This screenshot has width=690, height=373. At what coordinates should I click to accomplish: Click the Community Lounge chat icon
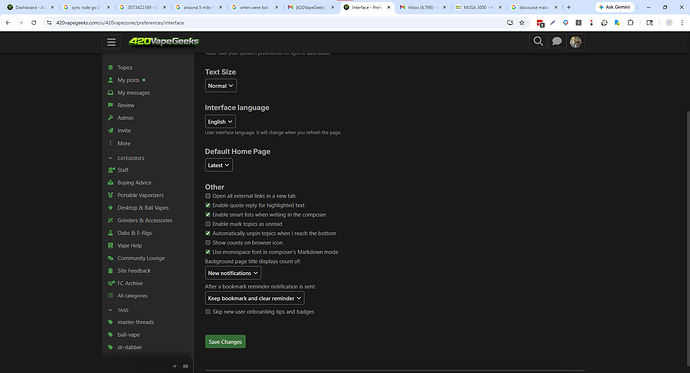110,258
